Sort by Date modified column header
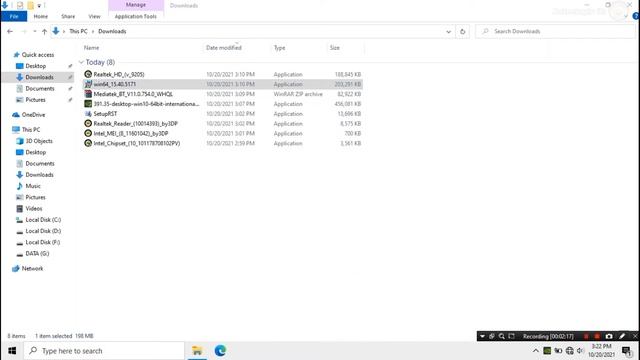Screen dimensions: 640x360 coord(224,48)
